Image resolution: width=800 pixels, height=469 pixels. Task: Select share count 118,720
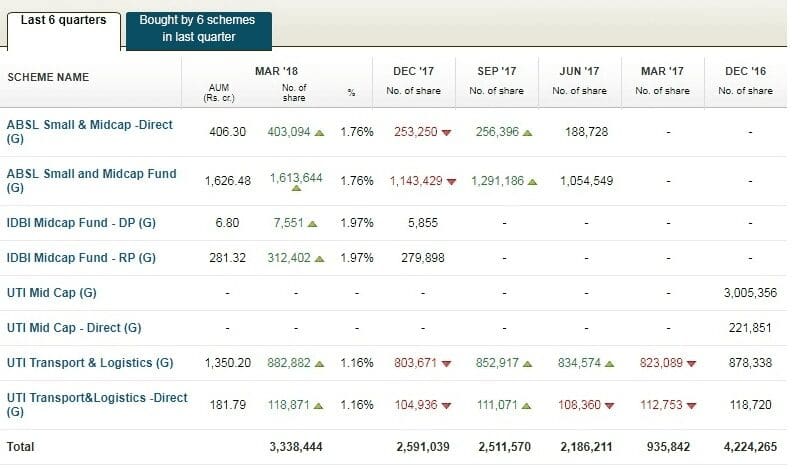point(750,405)
